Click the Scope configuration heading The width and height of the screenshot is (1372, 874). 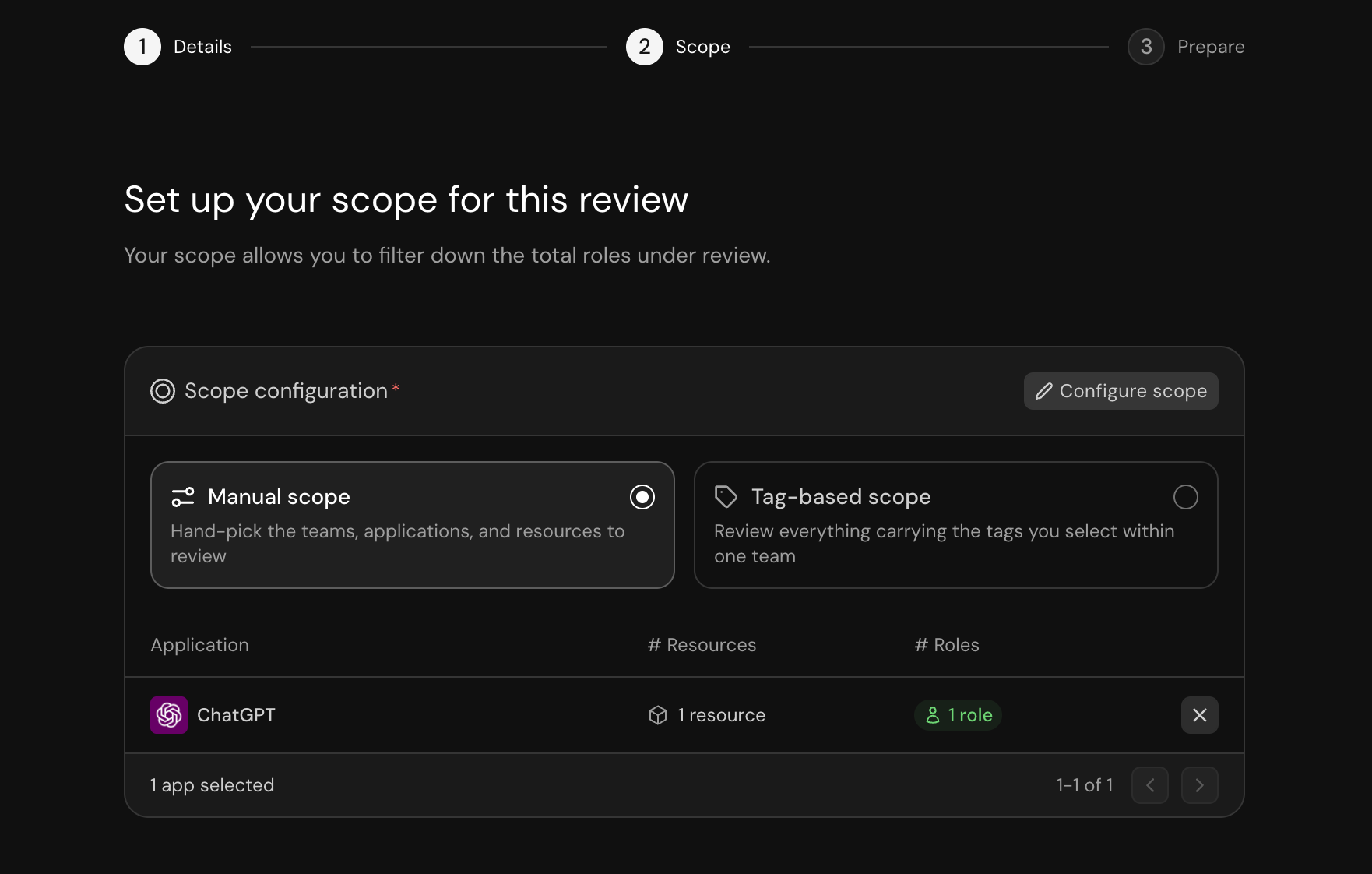(286, 391)
